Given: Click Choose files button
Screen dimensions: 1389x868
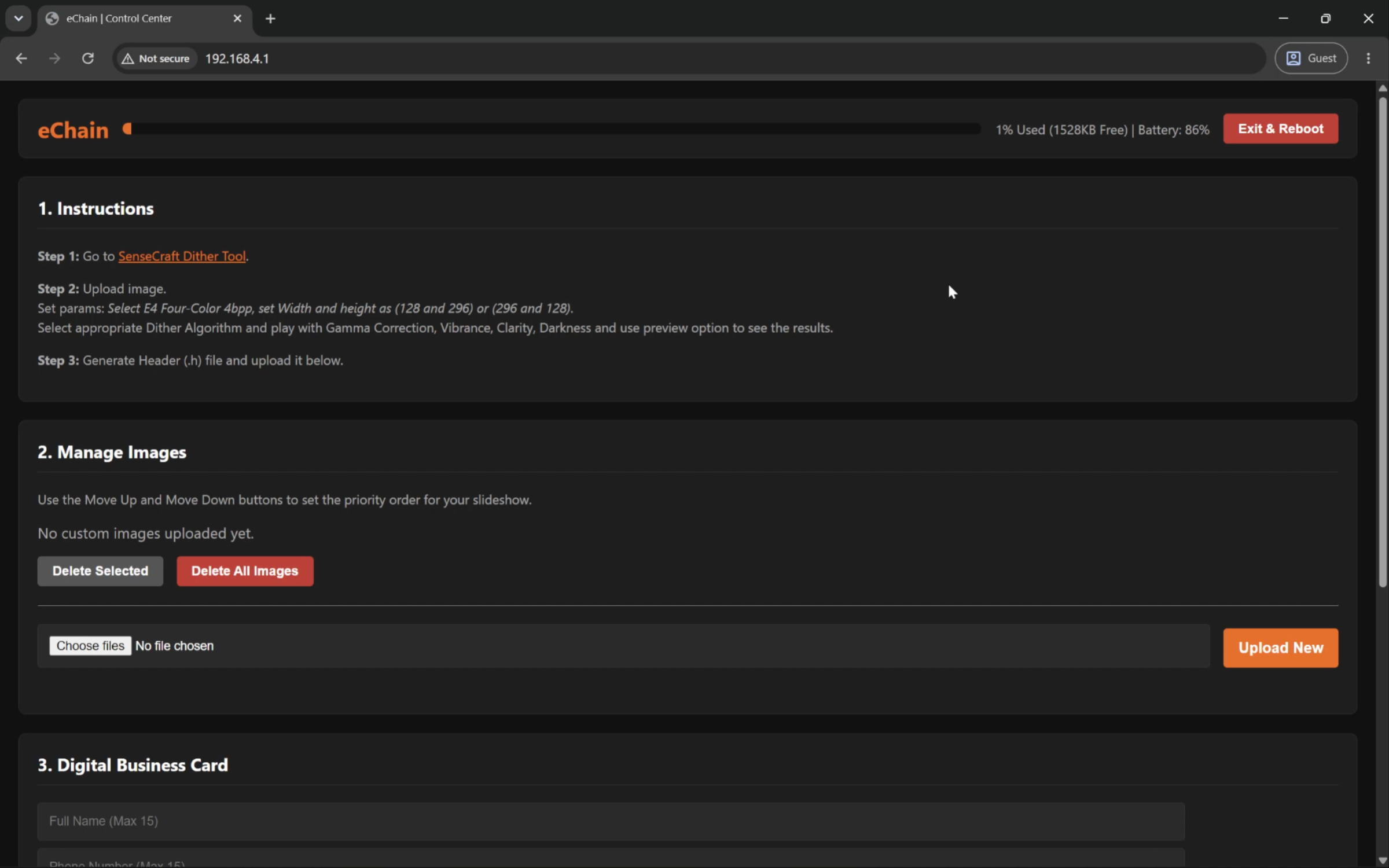Looking at the screenshot, I should coord(90,646).
